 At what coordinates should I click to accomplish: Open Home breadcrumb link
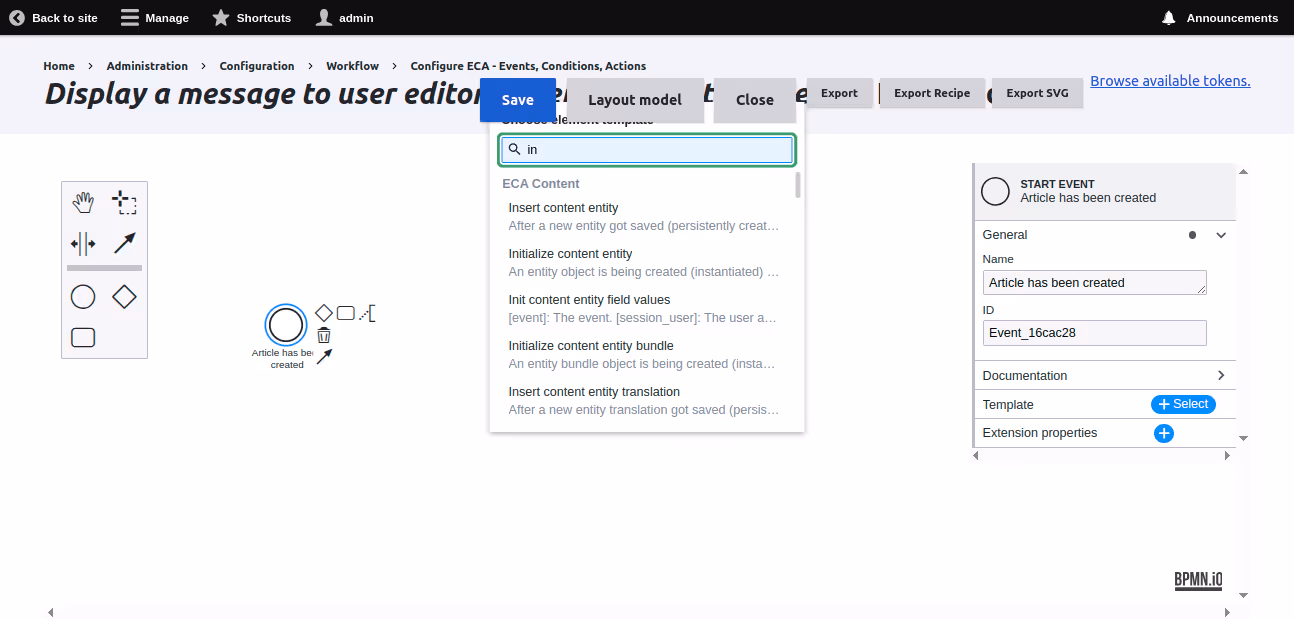[x=59, y=66]
